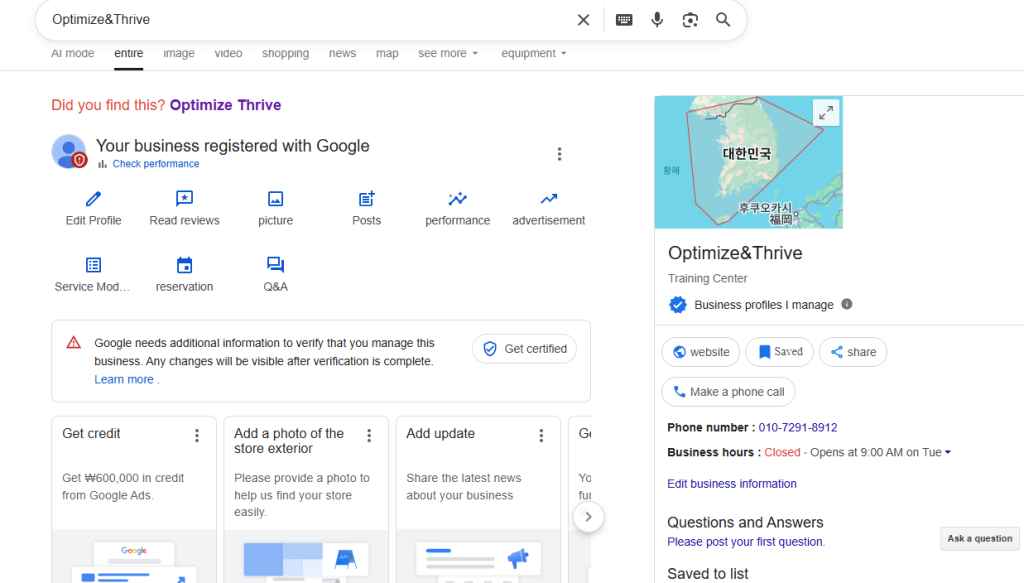Open the reservation calendar icon
Viewport: 1024px width, 583px height.
pos(184,264)
